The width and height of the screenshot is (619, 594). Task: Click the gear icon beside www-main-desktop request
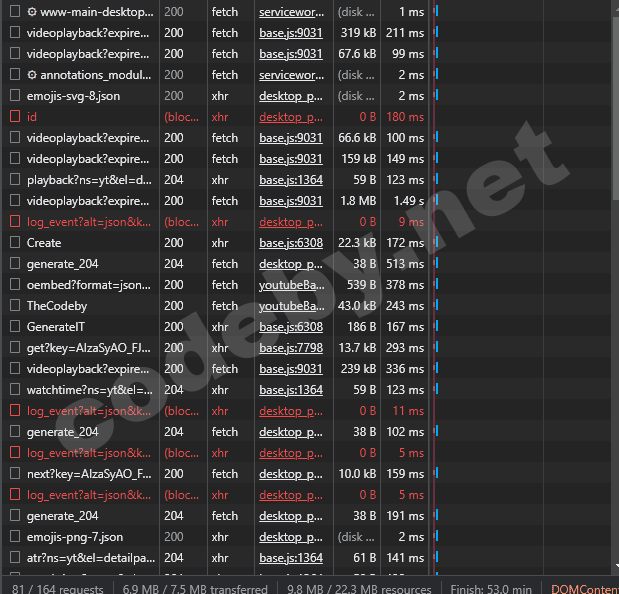coord(32,12)
